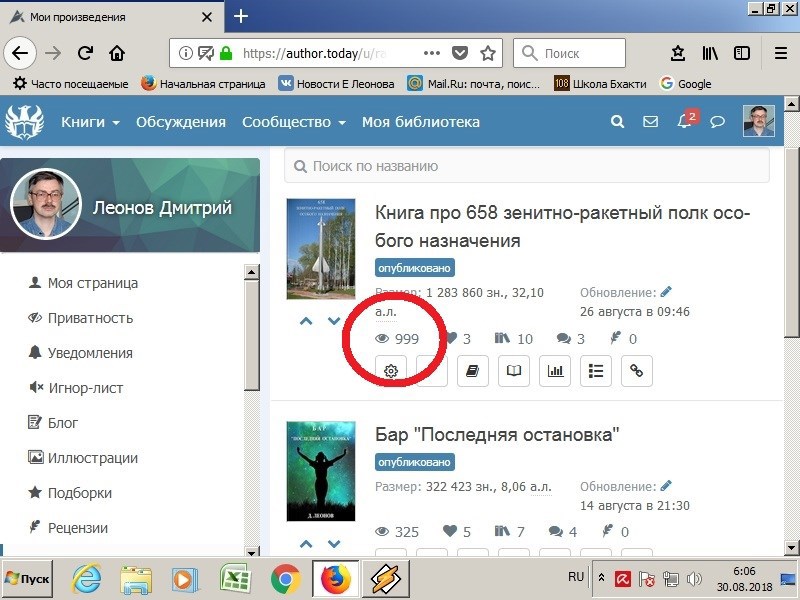The image size is (800, 600).
Task: Click the open-book reader icon
Action: (x=514, y=371)
